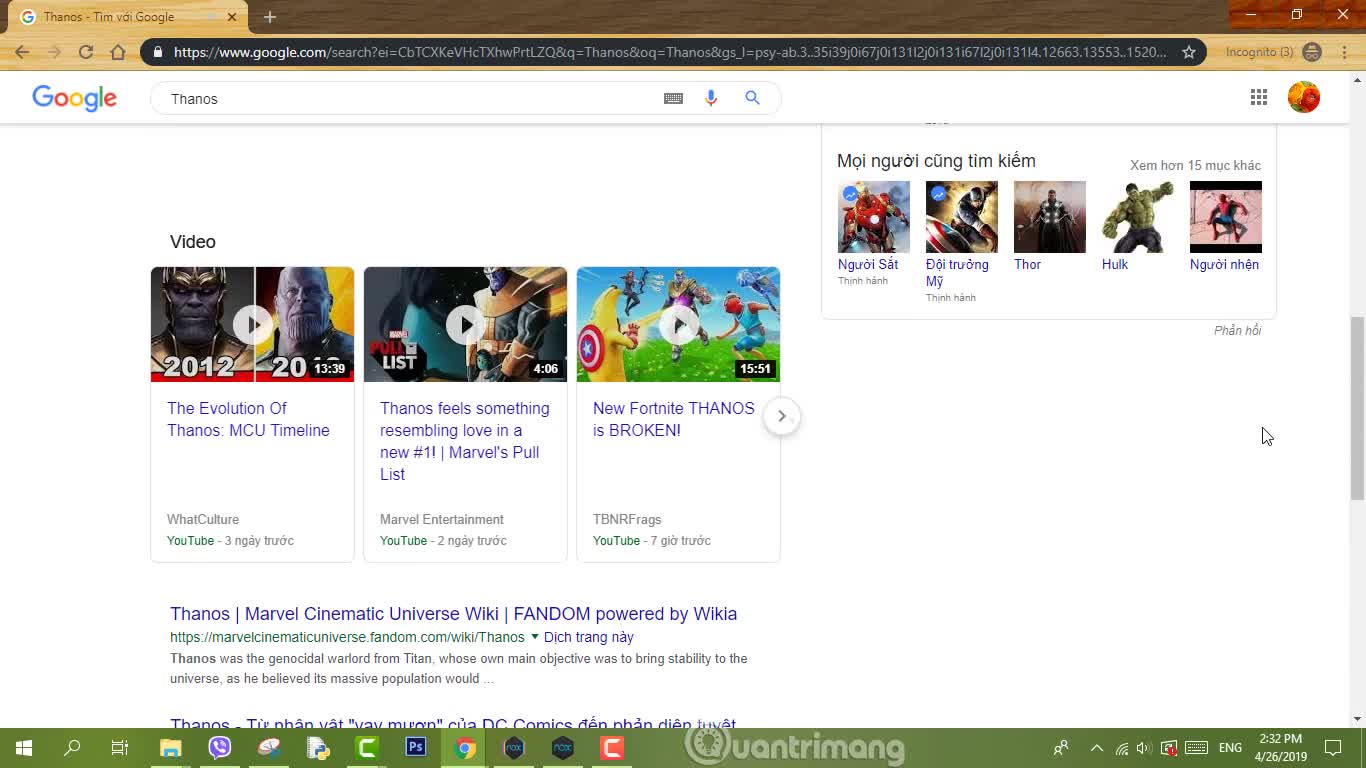Screen dimensions: 1366x768
Task: Click the Incognito profile icon
Action: point(1313,52)
